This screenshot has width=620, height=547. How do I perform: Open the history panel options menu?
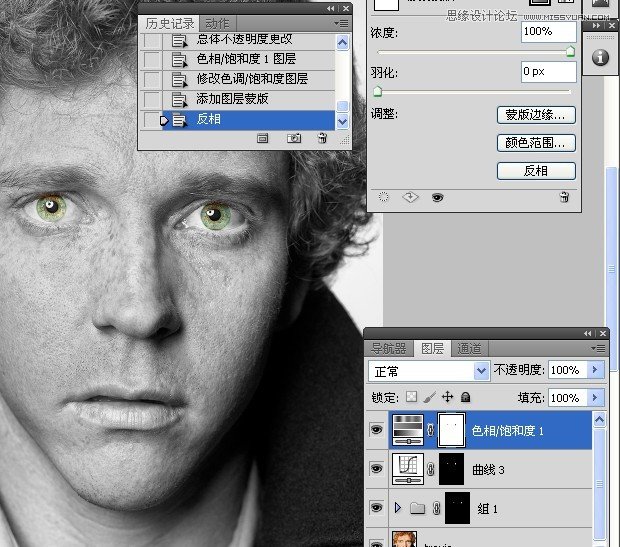342,24
